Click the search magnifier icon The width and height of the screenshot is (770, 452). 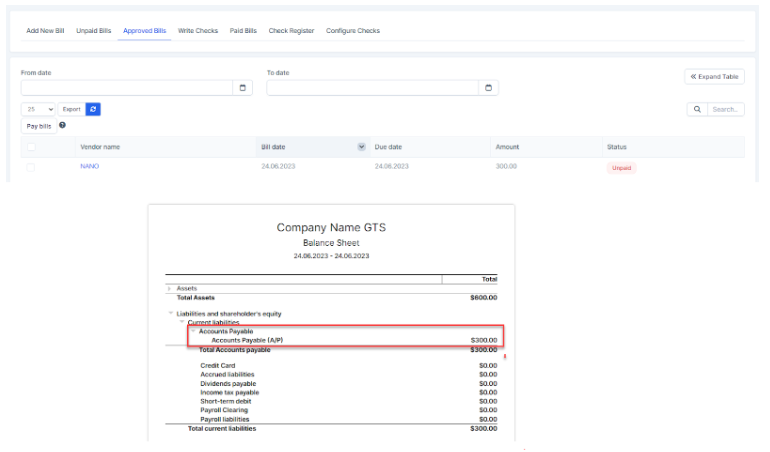click(x=697, y=109)
